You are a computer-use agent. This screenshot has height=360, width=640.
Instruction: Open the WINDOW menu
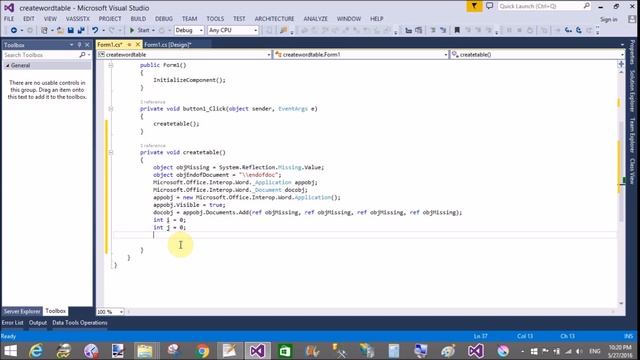349,19
